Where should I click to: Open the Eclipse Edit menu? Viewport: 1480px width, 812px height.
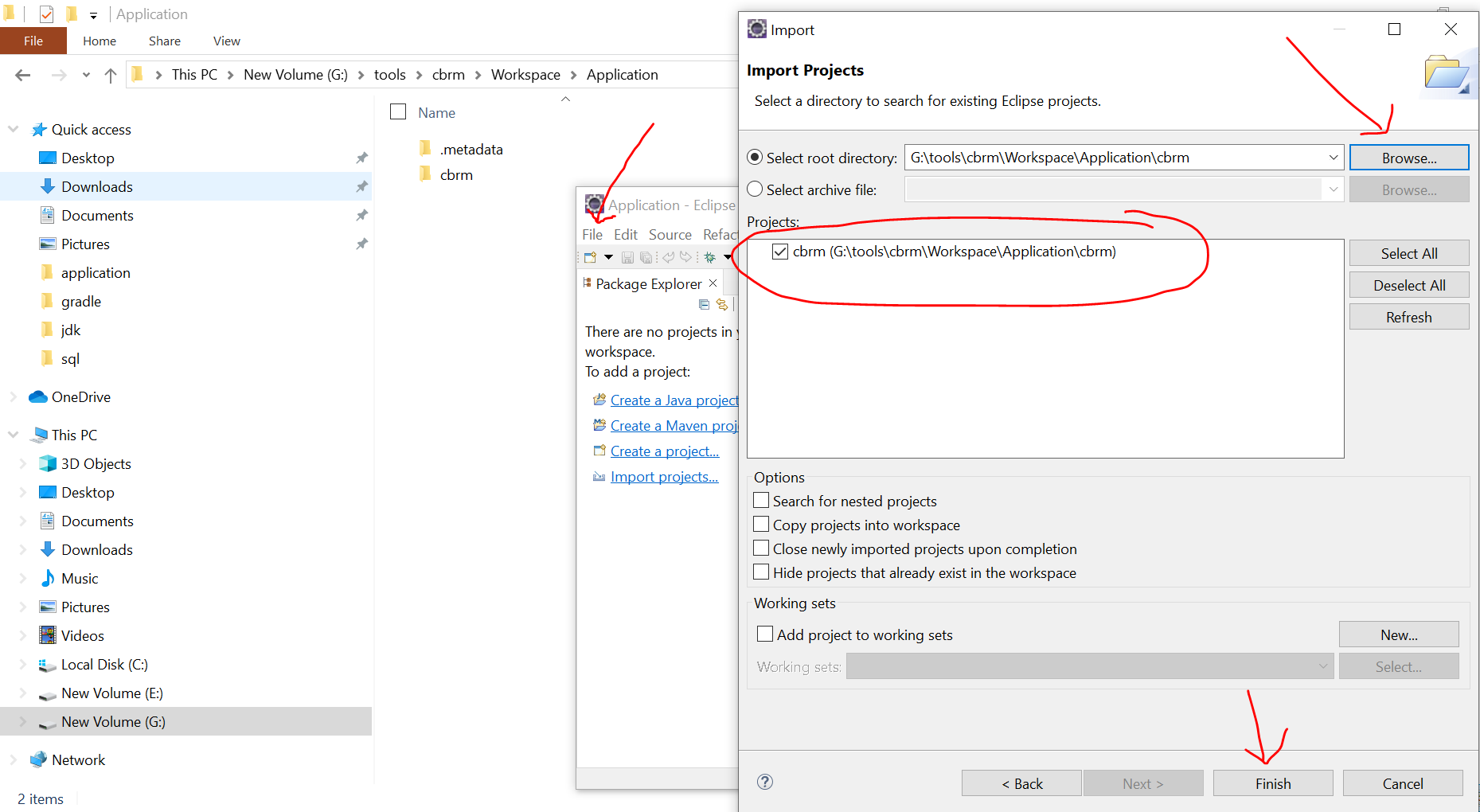(x=626, y=235)
